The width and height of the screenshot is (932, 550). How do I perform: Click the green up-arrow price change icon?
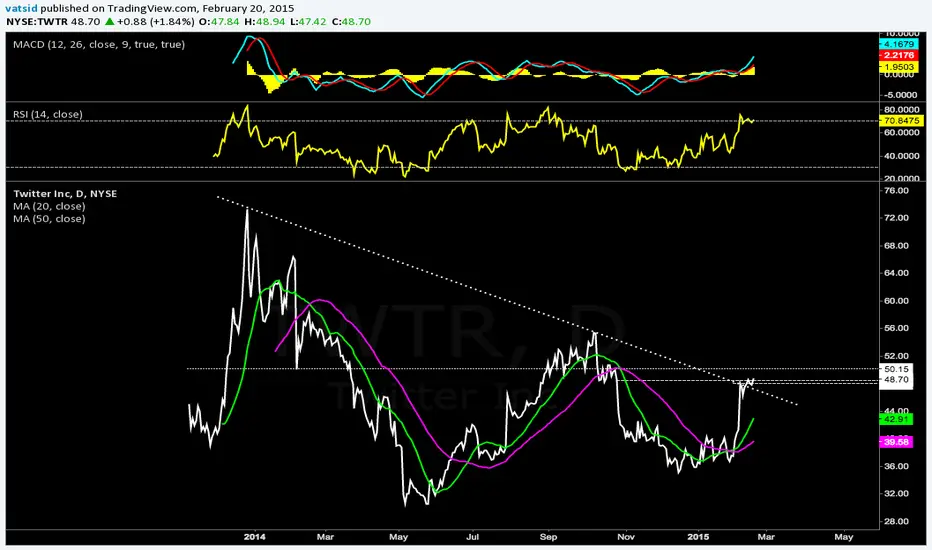click(x=109, y=21)
